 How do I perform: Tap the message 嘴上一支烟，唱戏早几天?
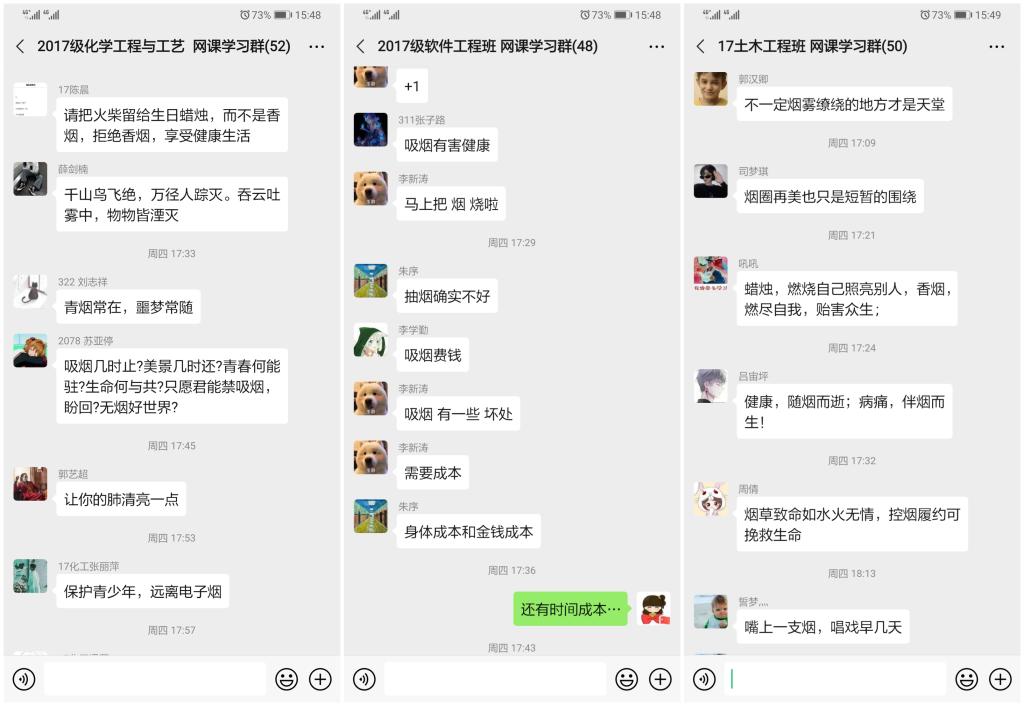point(823,627)
